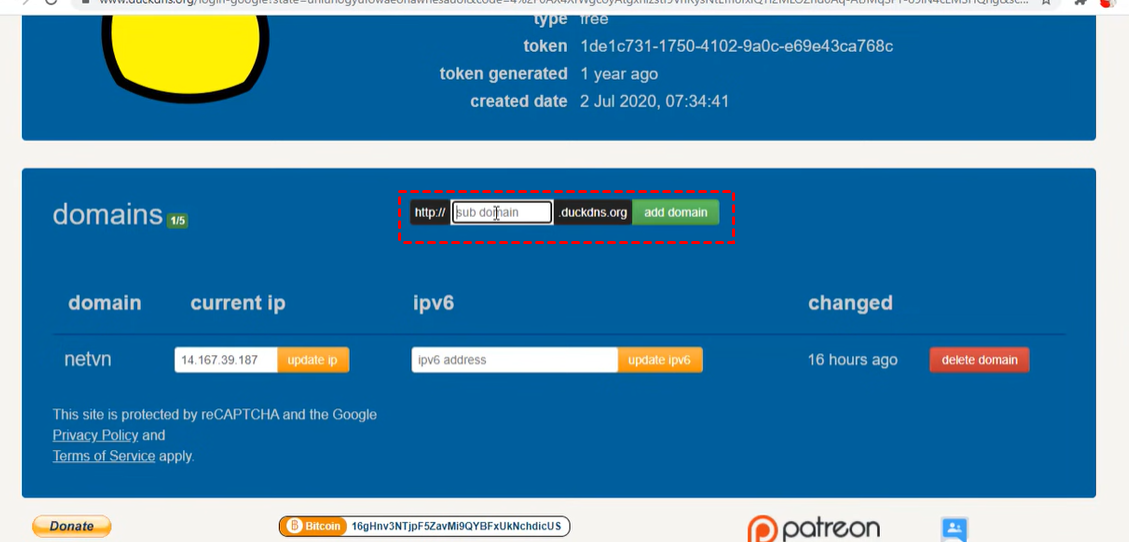The width and height of the screenshot is (1129, 542).
Task: Click the current ip field showing 14.167.39.187
Action: point(226,360)
